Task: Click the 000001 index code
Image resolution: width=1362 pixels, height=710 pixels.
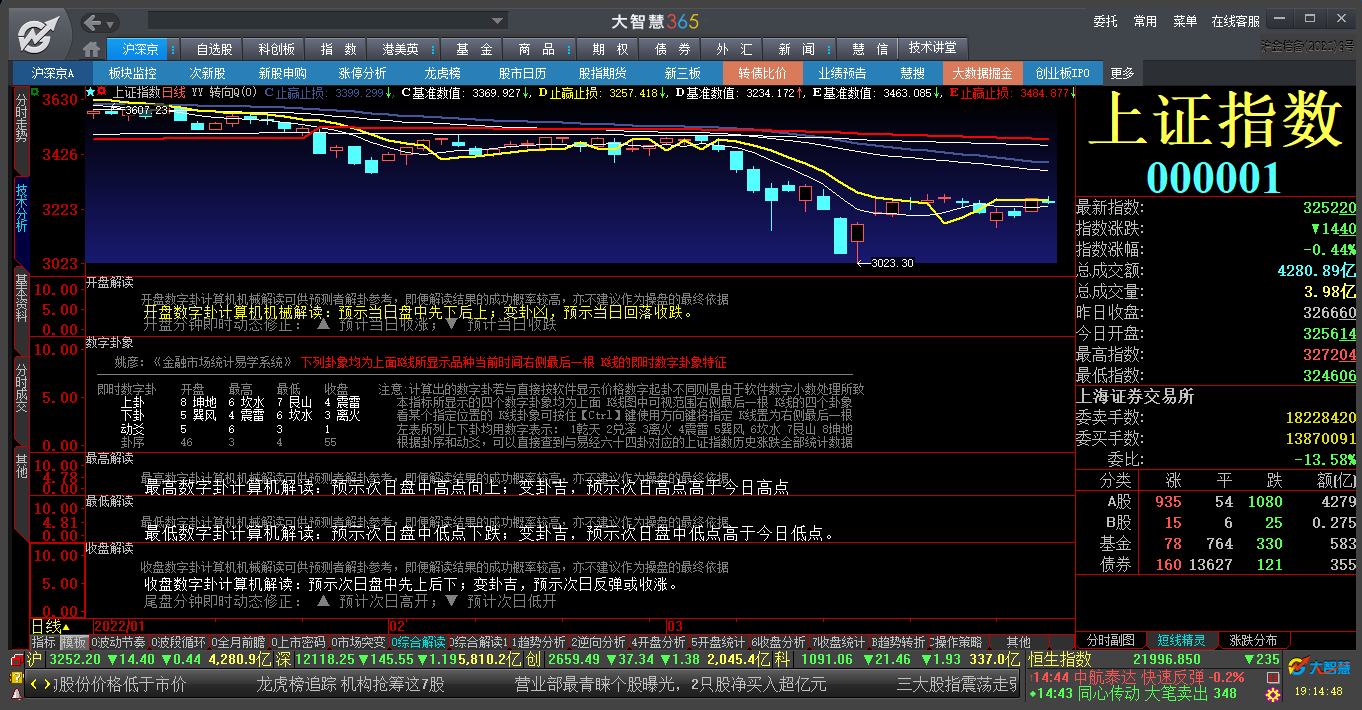Action: click(x=1214, y=178)
